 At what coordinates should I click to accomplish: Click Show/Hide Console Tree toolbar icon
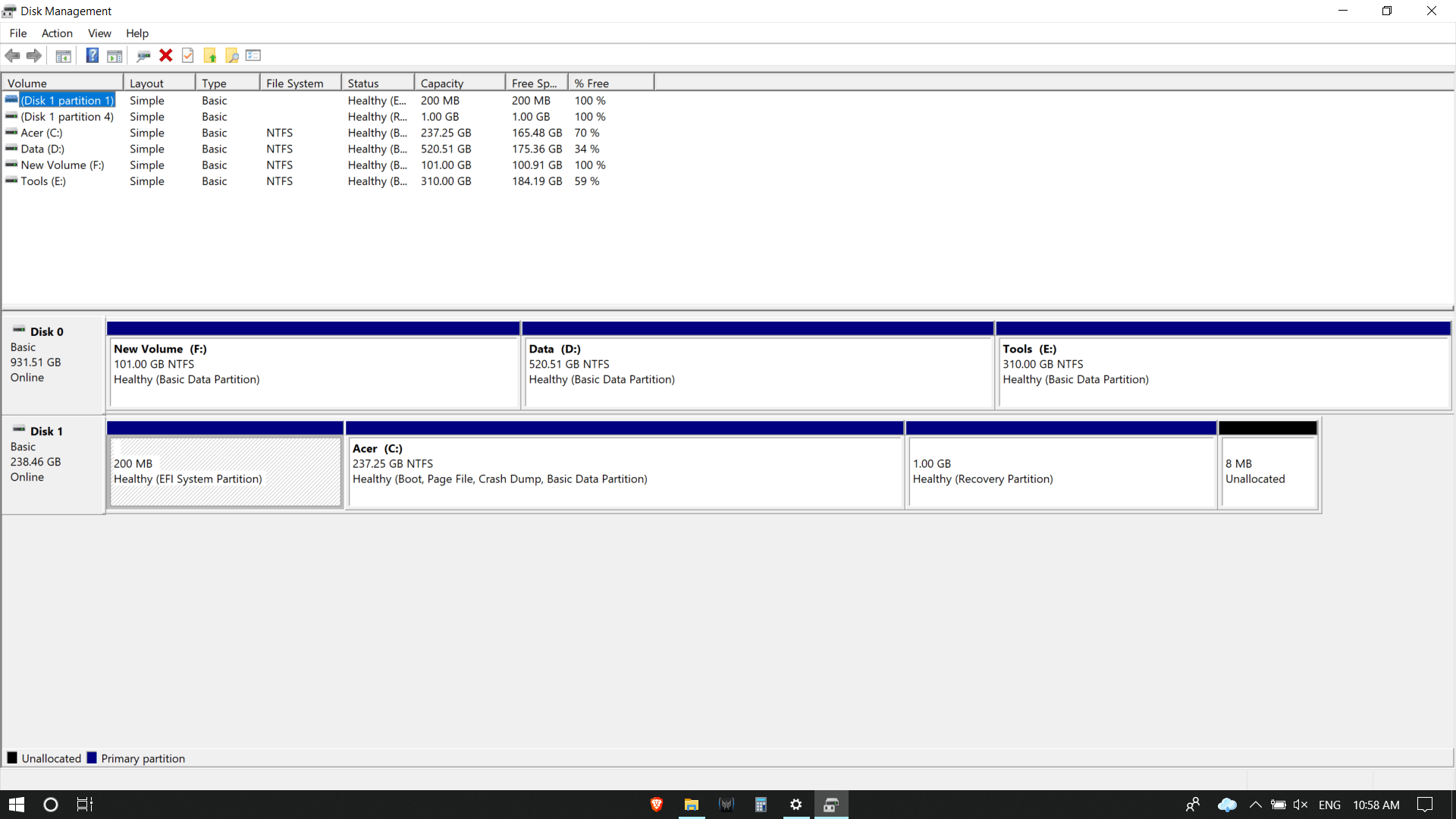click(x=64, y=55)
